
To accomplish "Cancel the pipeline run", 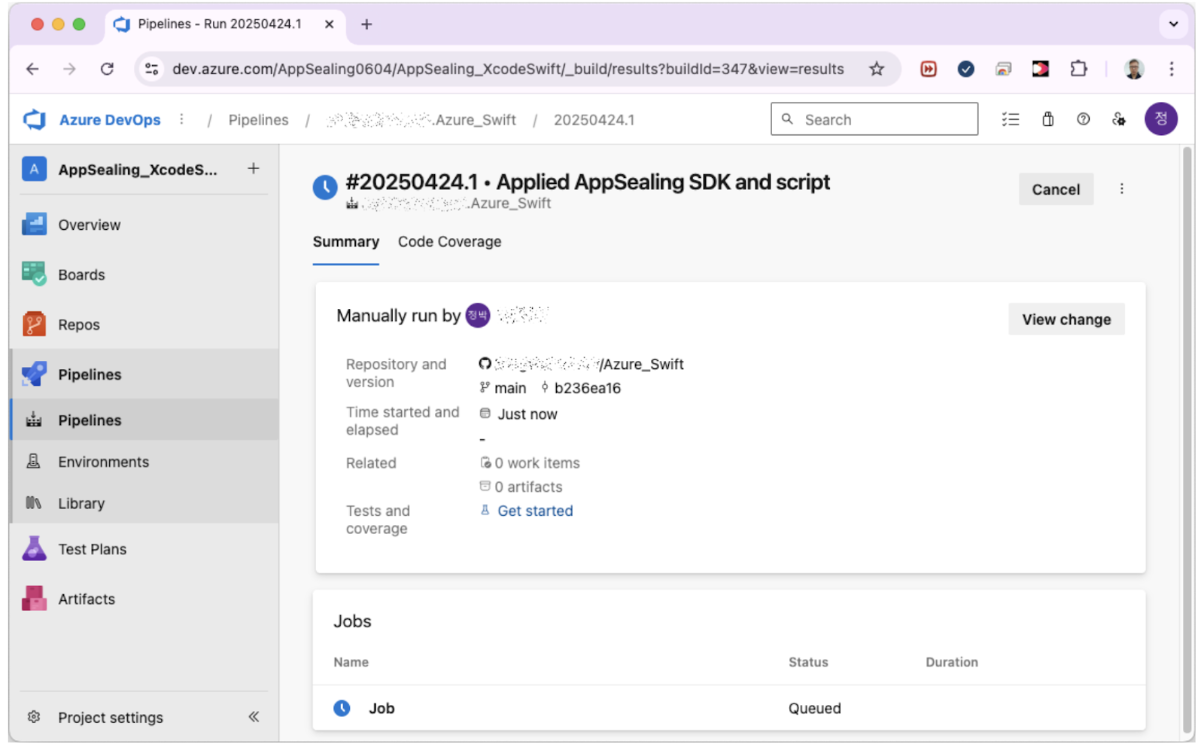I will [x=1055, y=189].
